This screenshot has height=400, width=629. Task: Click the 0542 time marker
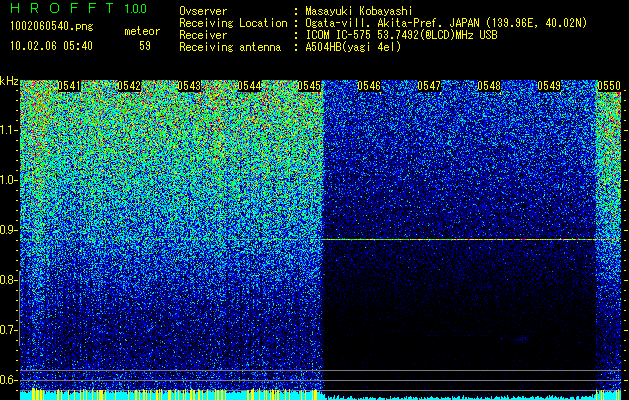point(129,86)
